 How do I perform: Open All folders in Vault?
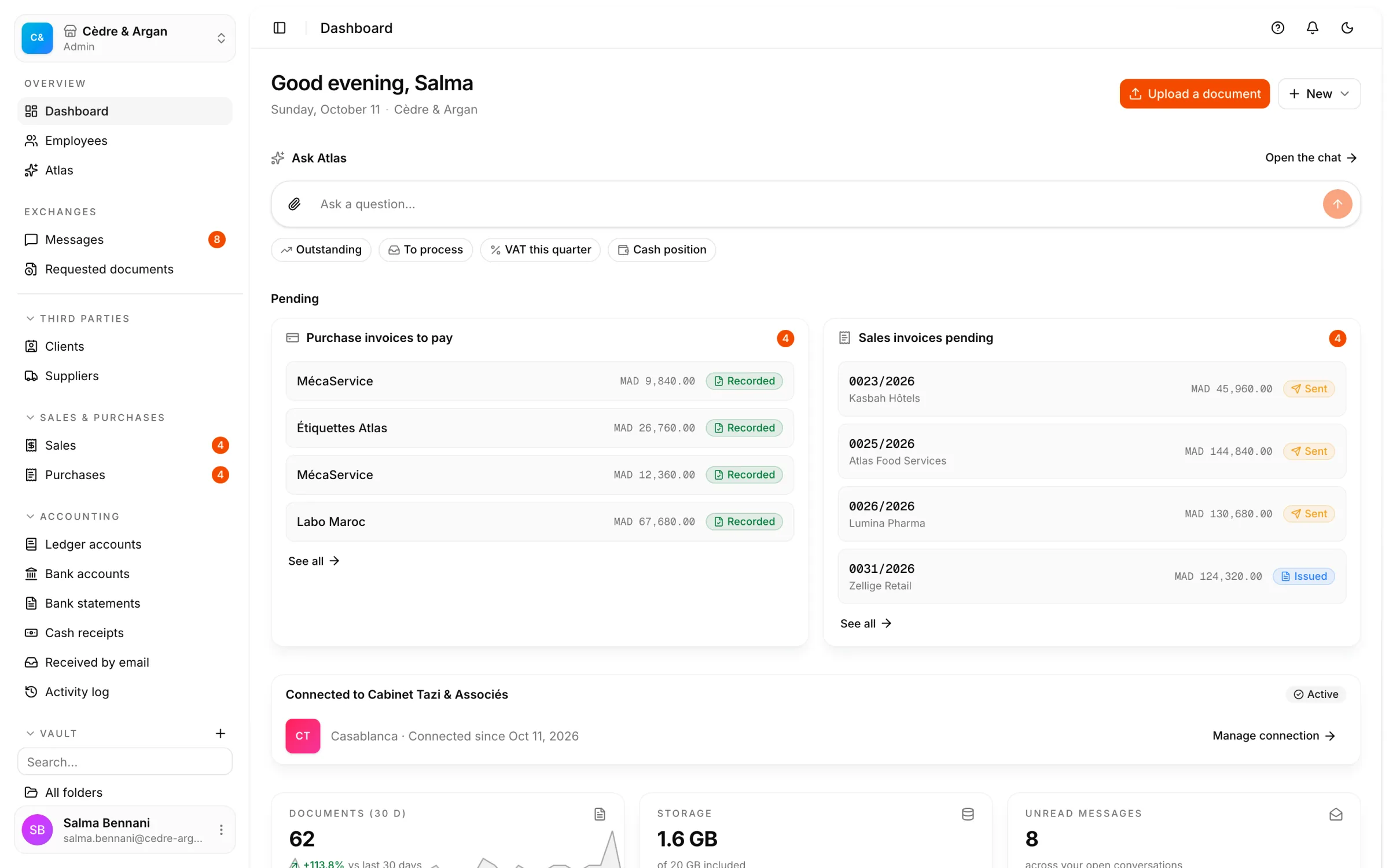125,792
